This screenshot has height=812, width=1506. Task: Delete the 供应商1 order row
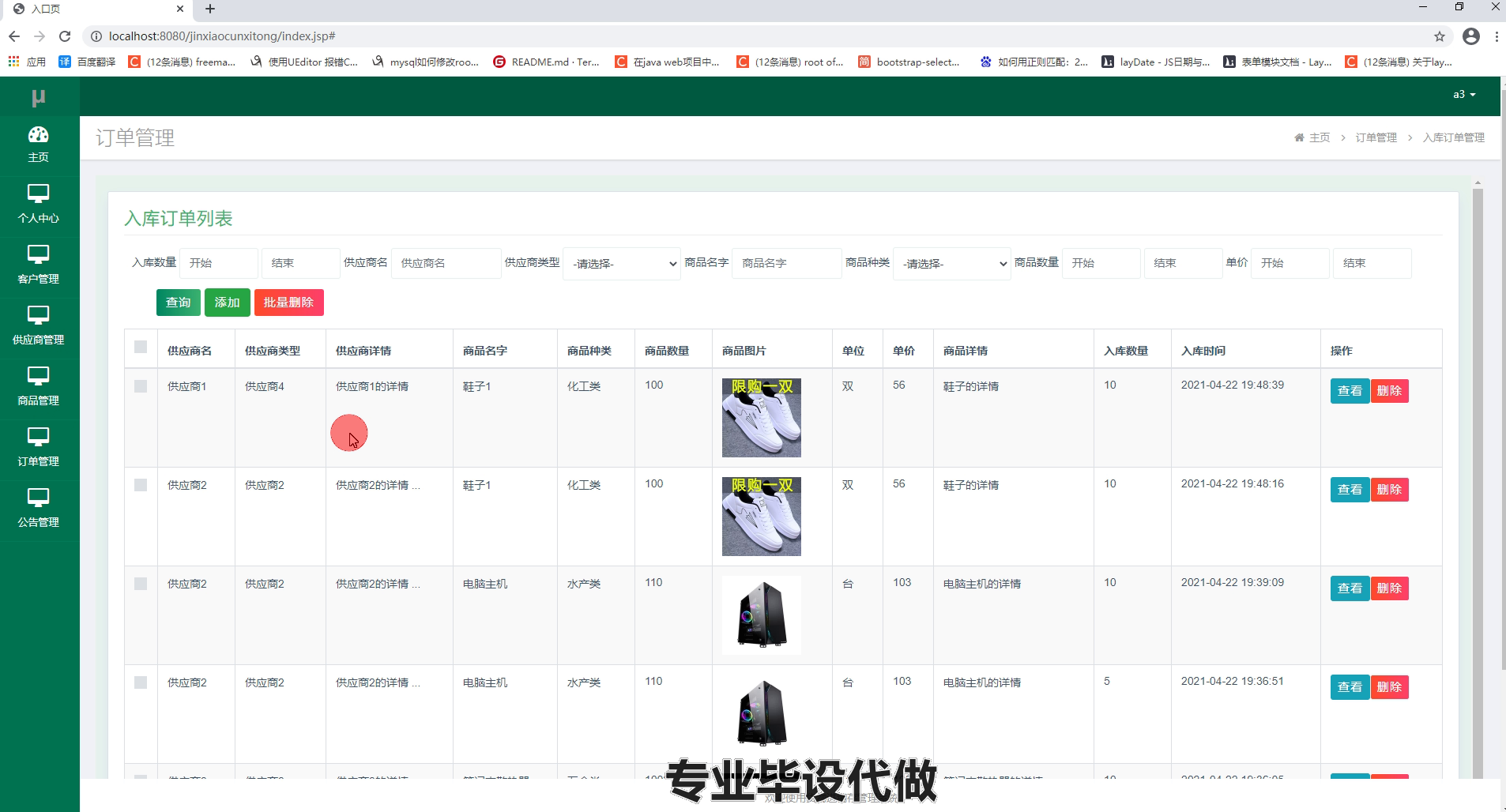tap(1389, 391)
